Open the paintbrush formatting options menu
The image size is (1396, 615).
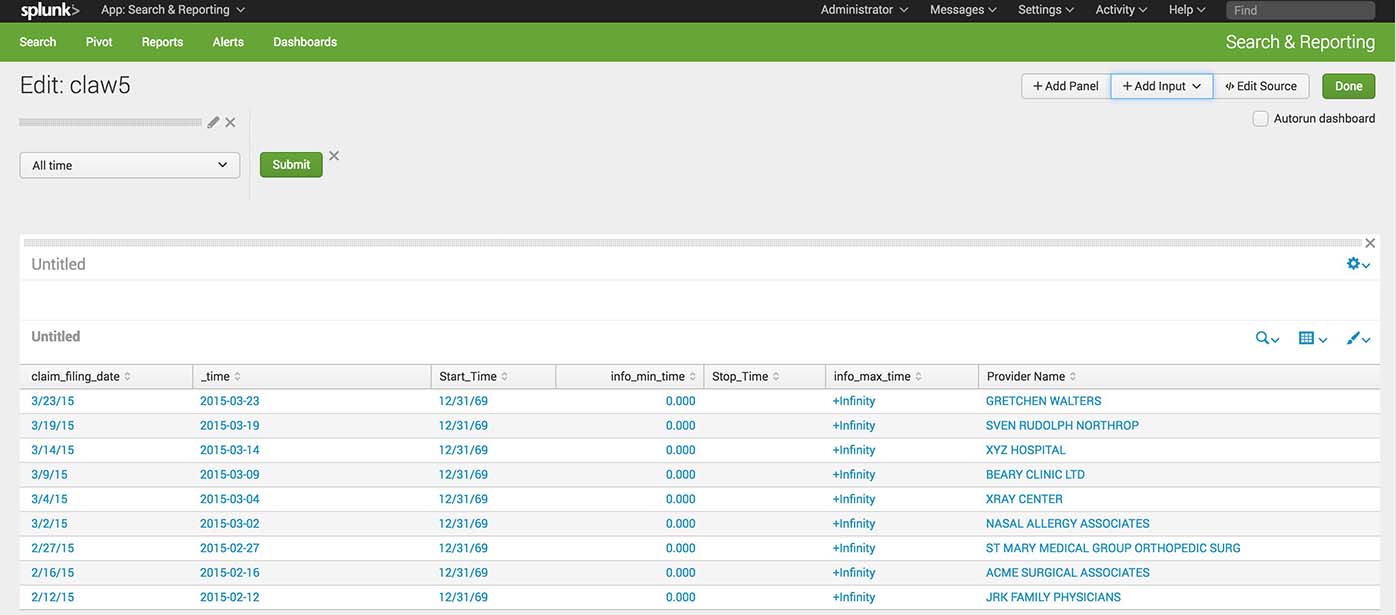pyautogui.click(x=1358, y=338)
